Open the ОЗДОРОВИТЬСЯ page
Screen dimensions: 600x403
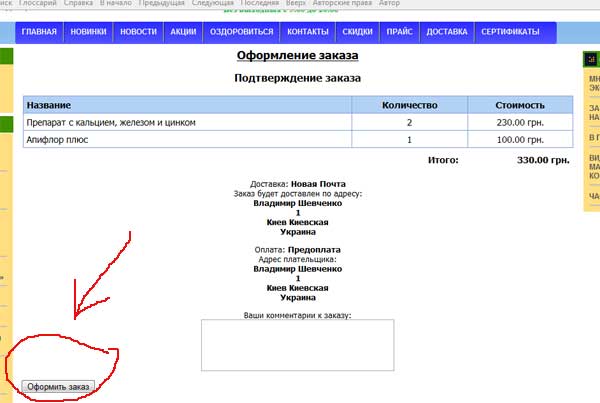pyautogui.click(x=241, y=32)
